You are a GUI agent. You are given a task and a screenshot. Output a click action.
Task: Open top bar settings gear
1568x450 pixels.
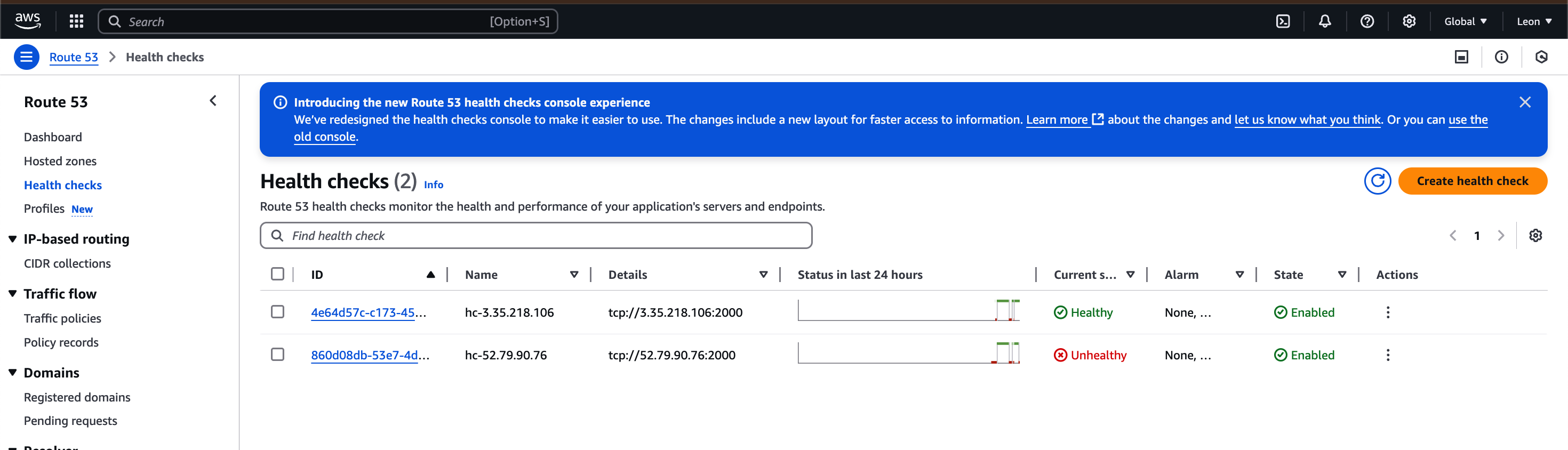point(1409,21)
